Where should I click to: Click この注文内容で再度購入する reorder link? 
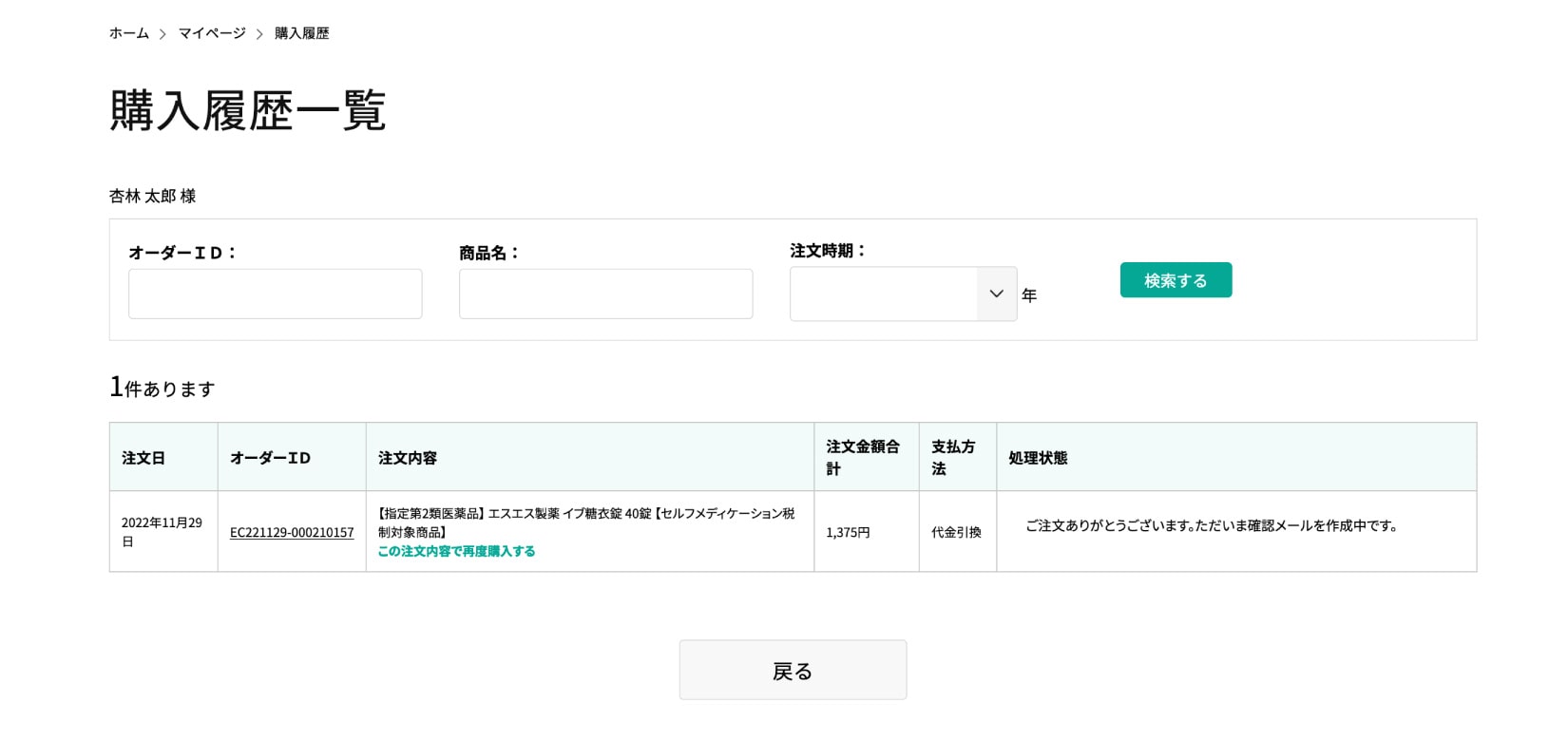pos(456,551)
